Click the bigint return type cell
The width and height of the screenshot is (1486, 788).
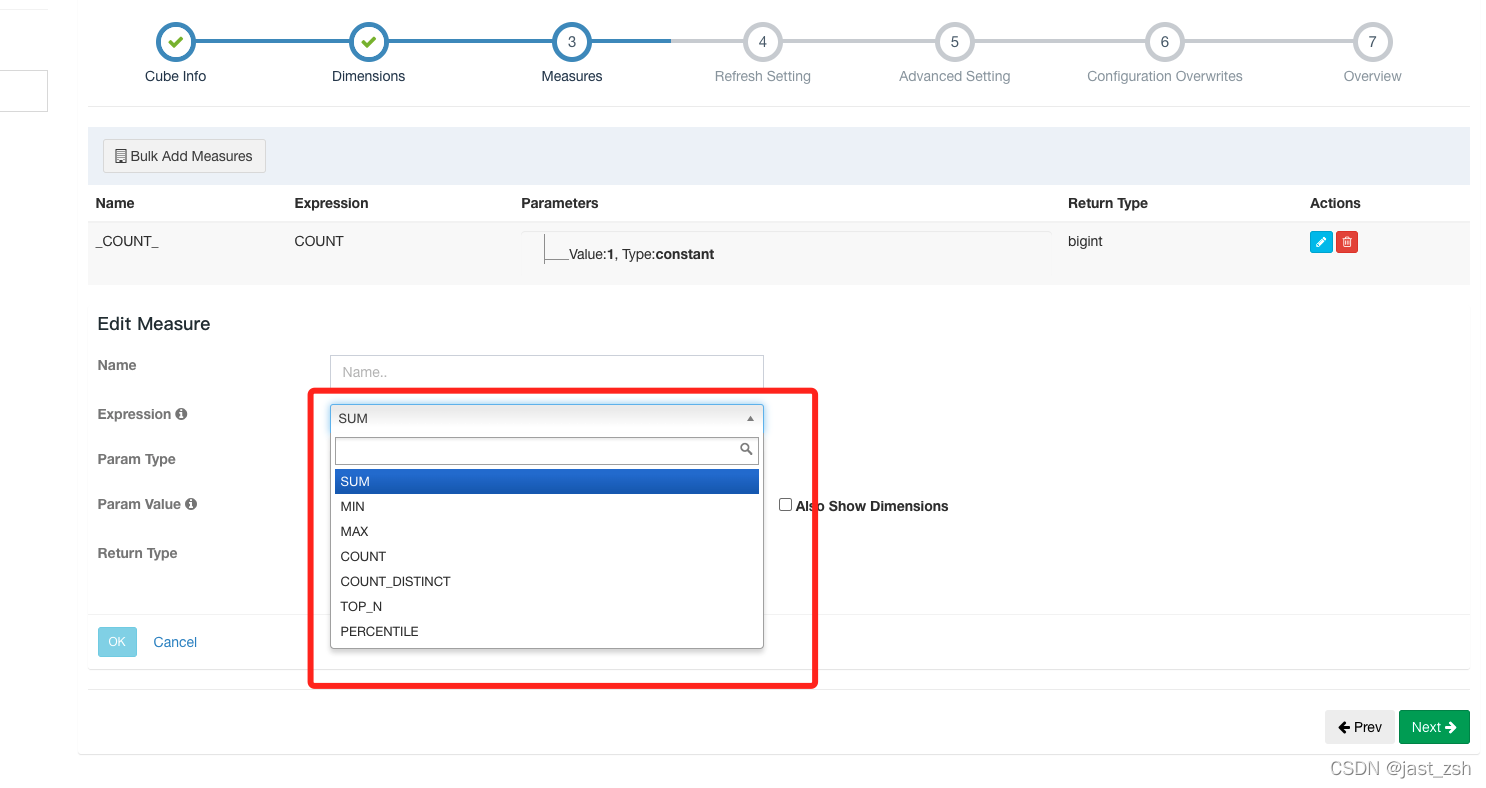[1085, 241]
